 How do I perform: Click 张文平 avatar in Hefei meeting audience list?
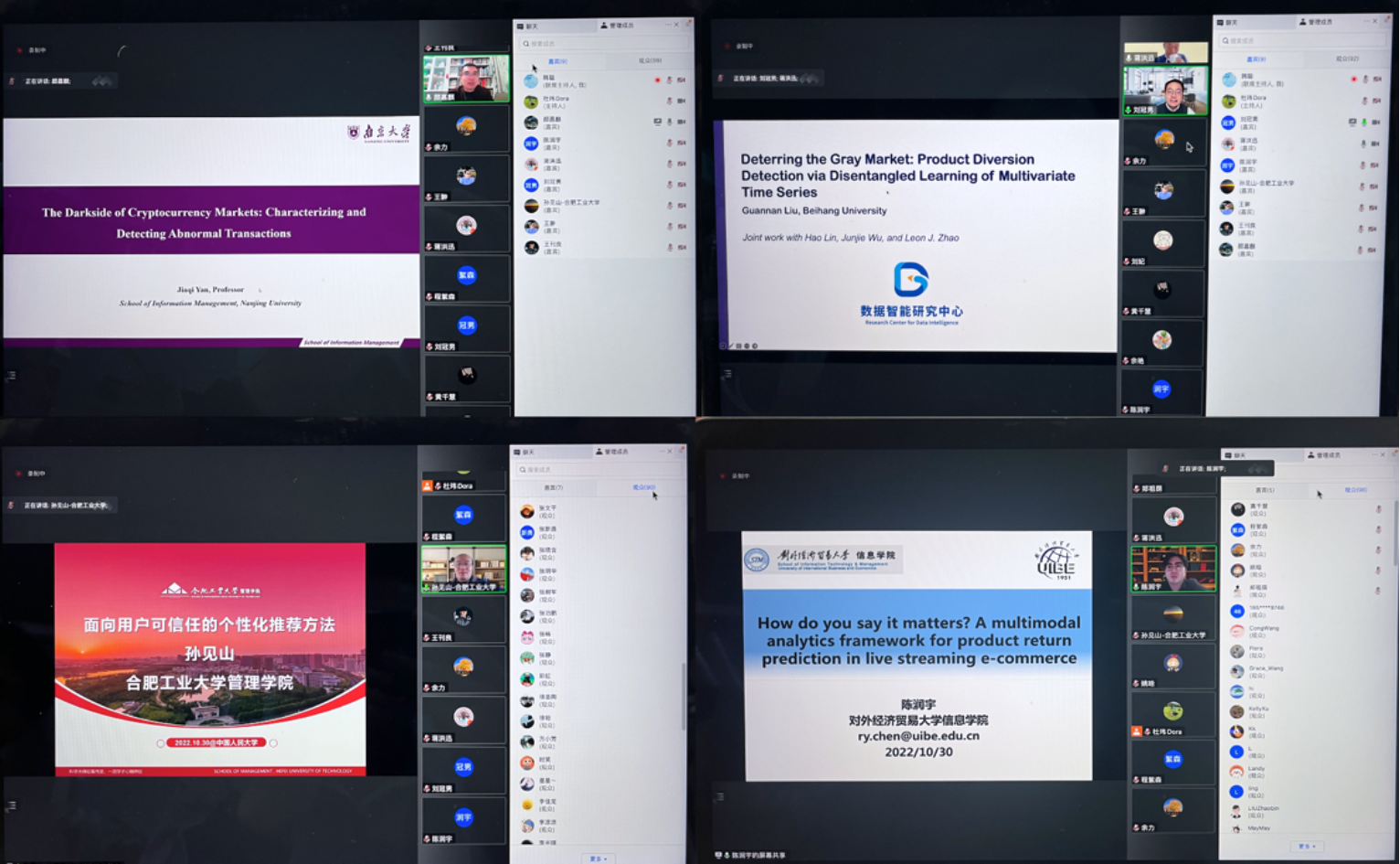527,511
